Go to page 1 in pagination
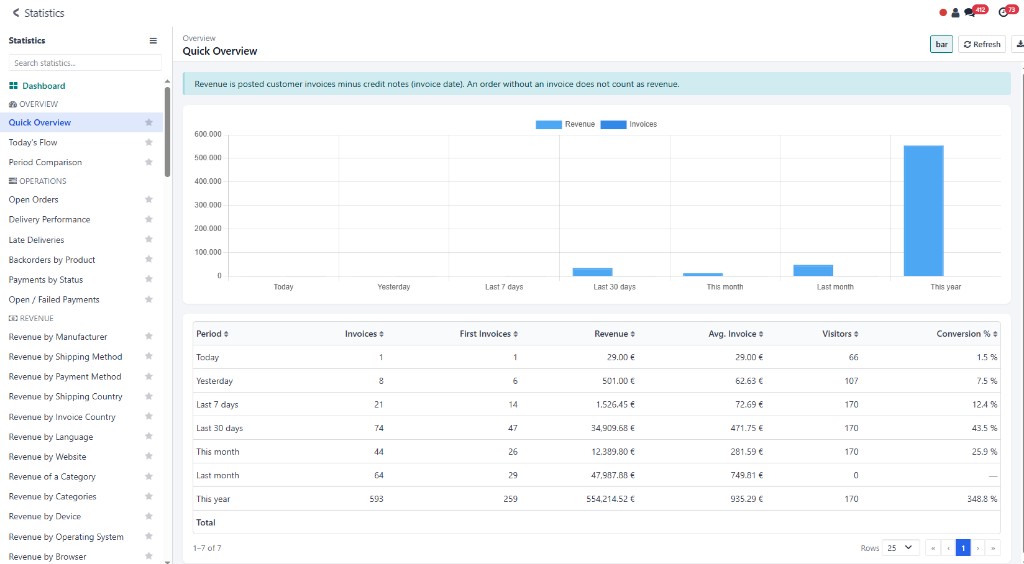 (963, 548)
